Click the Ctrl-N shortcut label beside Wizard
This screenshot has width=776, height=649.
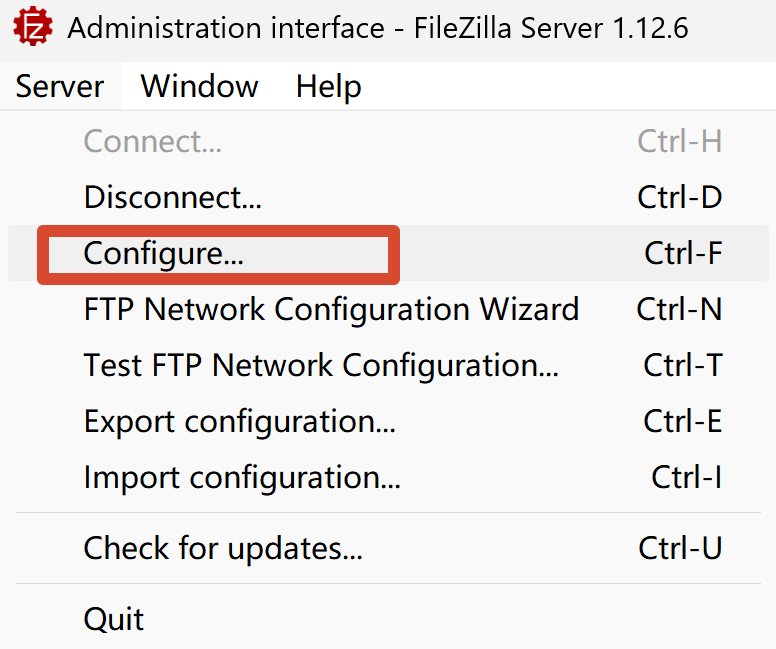(679, 309)
